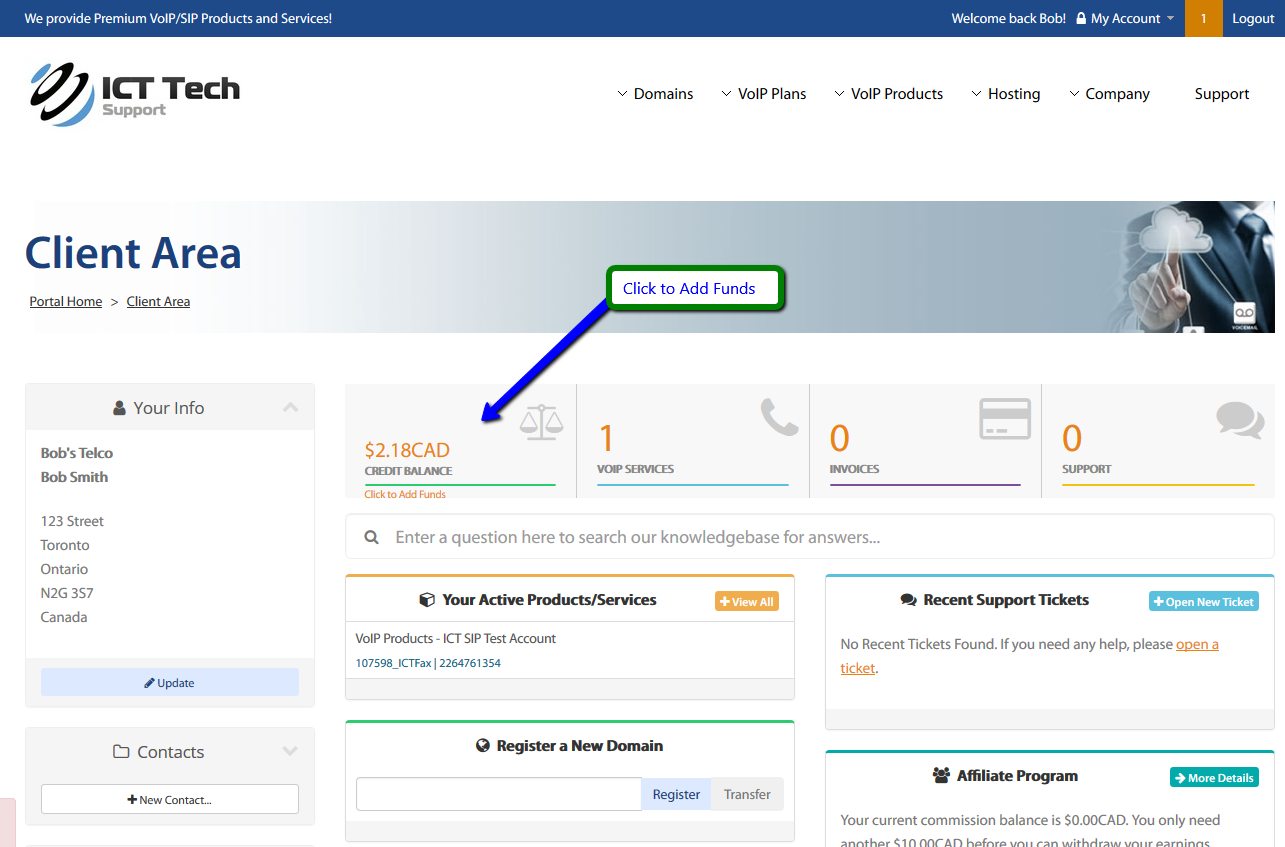1285x847 pixels.
Task: Click the View All products button
Action: click(x=746, y=602)
